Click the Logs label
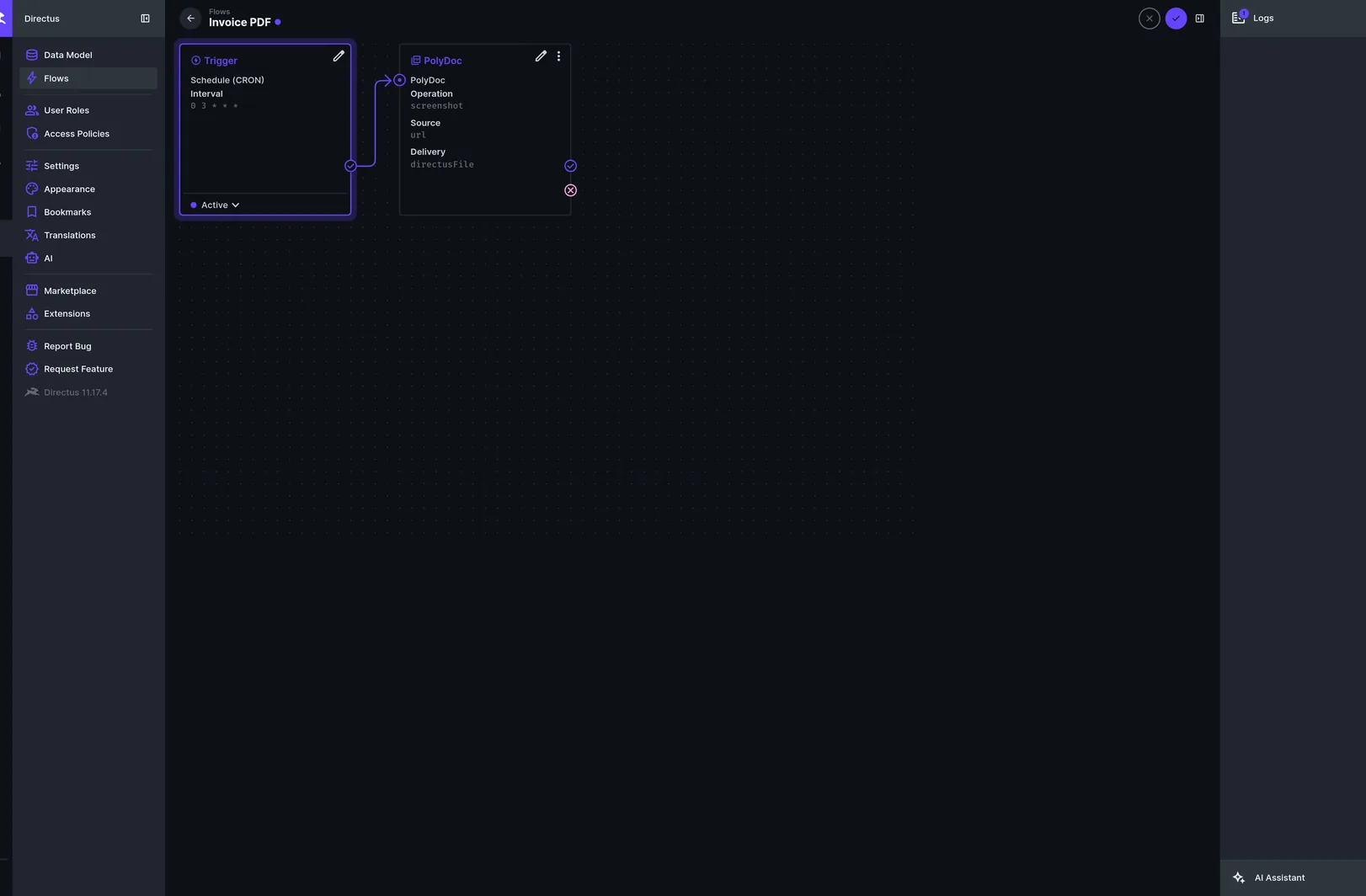The height and width of the screenshot is (896, 1366). (x=1263, y=18)
